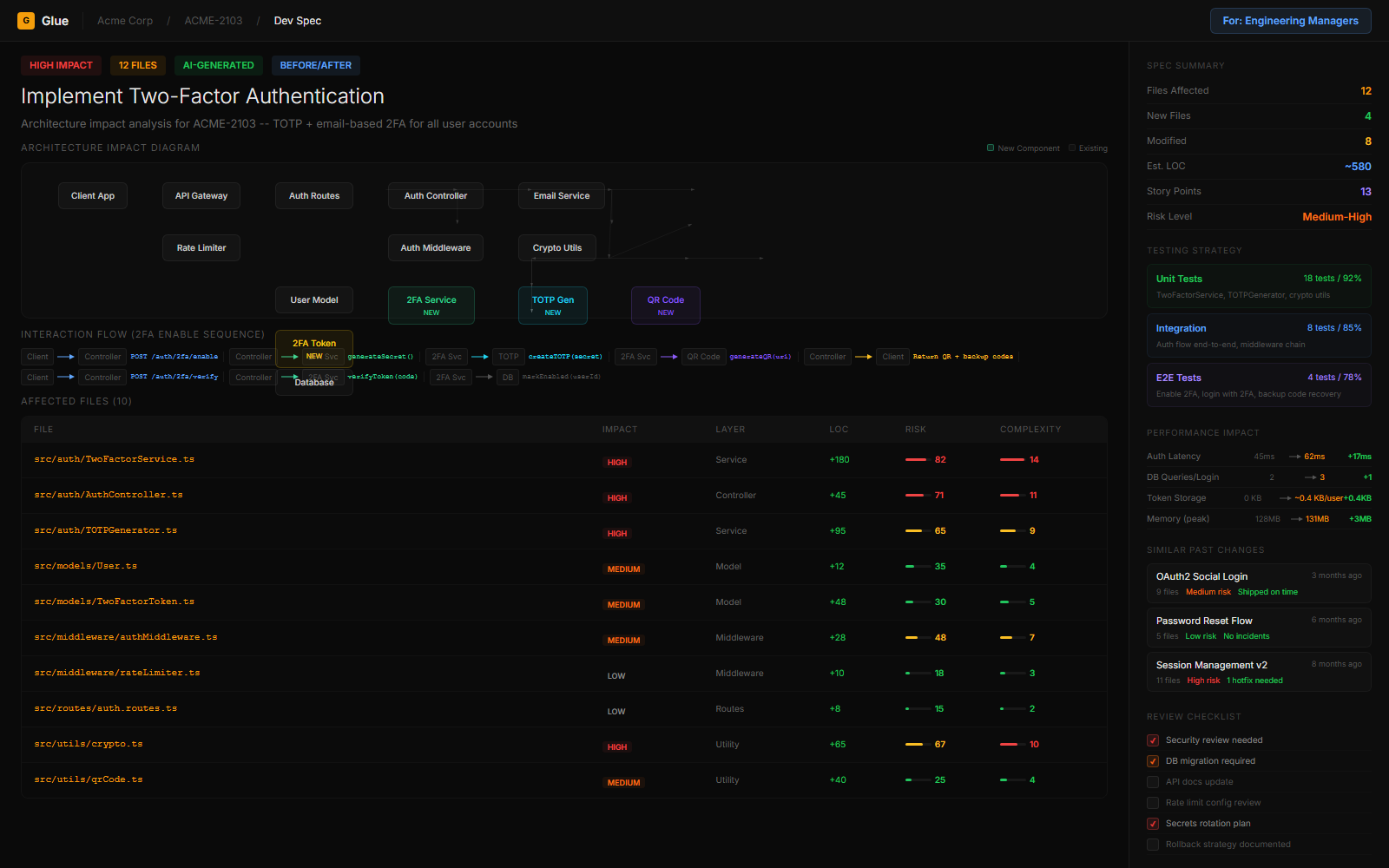This screenshot has width=1389, height=868.
Task: Enable Rate limit config review checkbox
Action: pyautogui.click(x=1153, y=803)
